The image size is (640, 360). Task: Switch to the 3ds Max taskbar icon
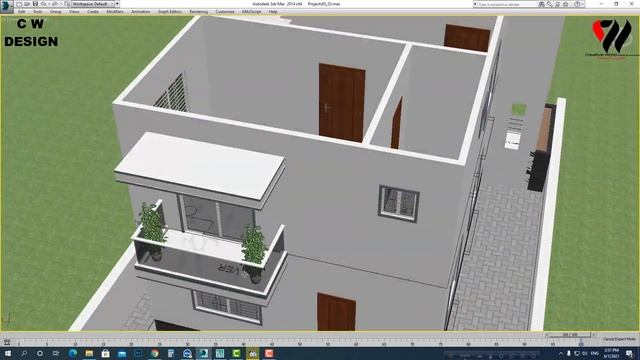(x=204, y=353)
